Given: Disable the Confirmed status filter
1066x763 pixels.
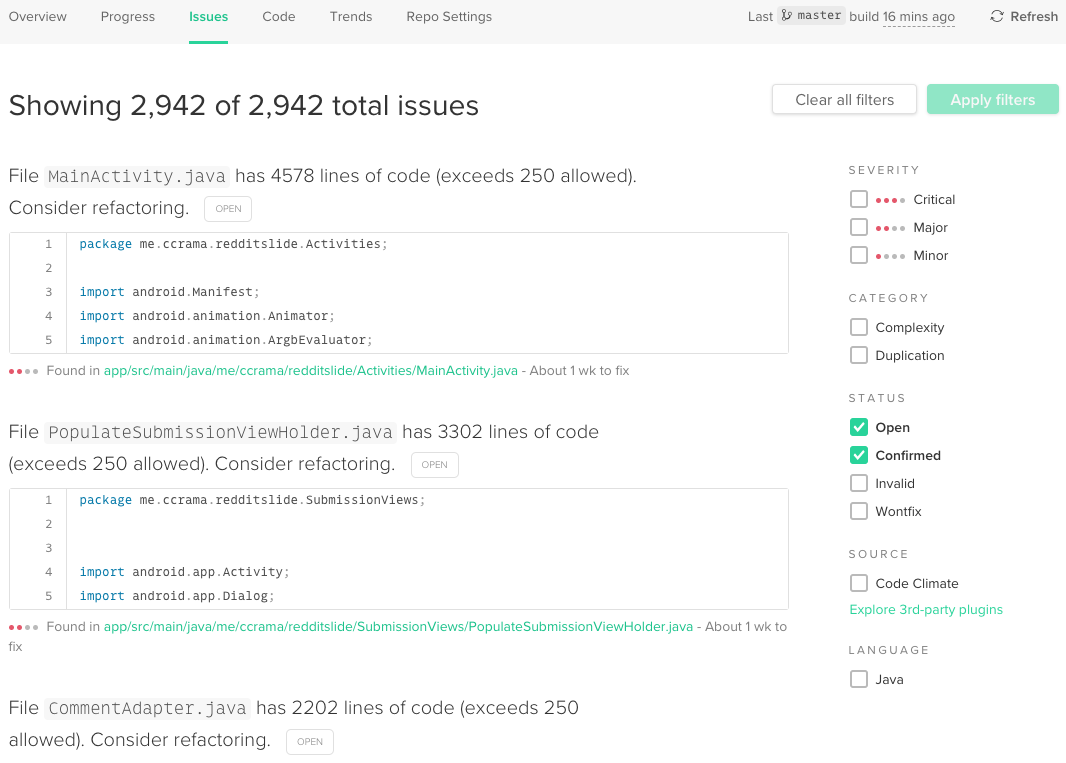Looking at the screenshot, I should (858, 455).
